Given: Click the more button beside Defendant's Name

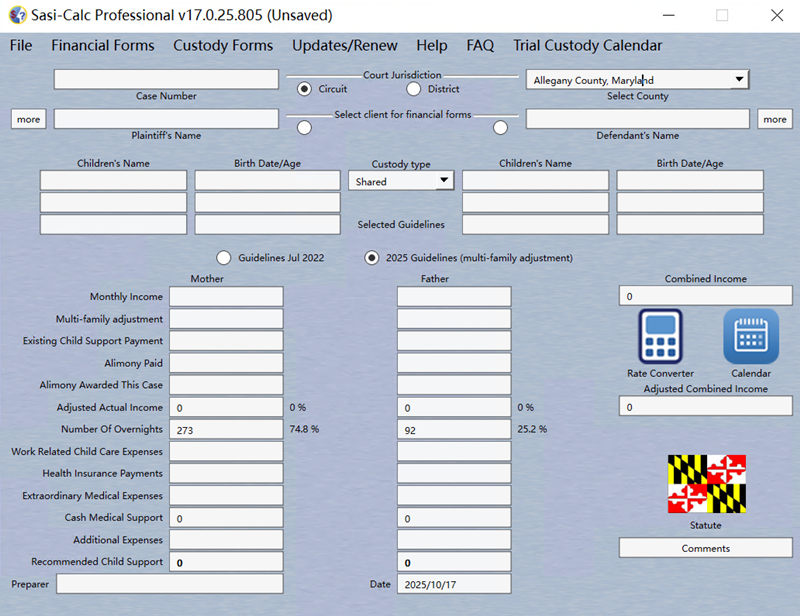Looking at the screenshot, I should click(x=775, y=118).
